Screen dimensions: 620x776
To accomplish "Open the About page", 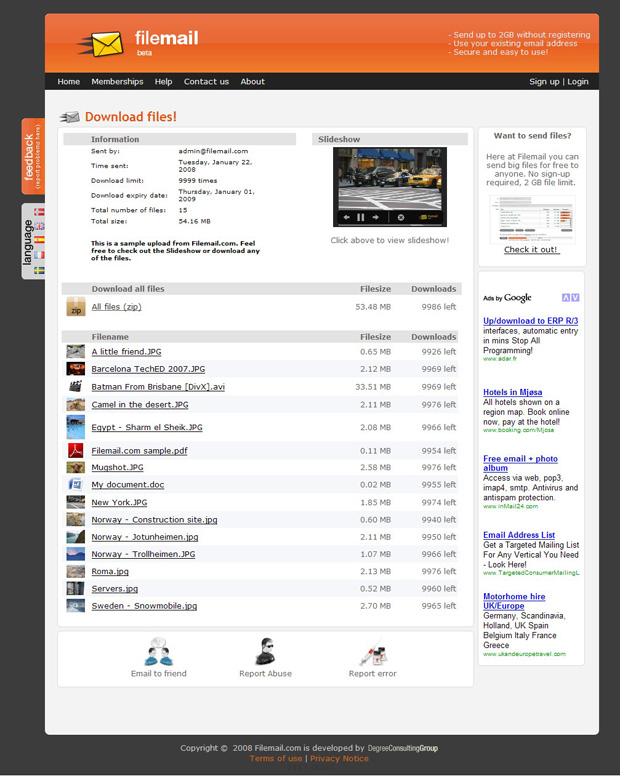I will [252, 82].
